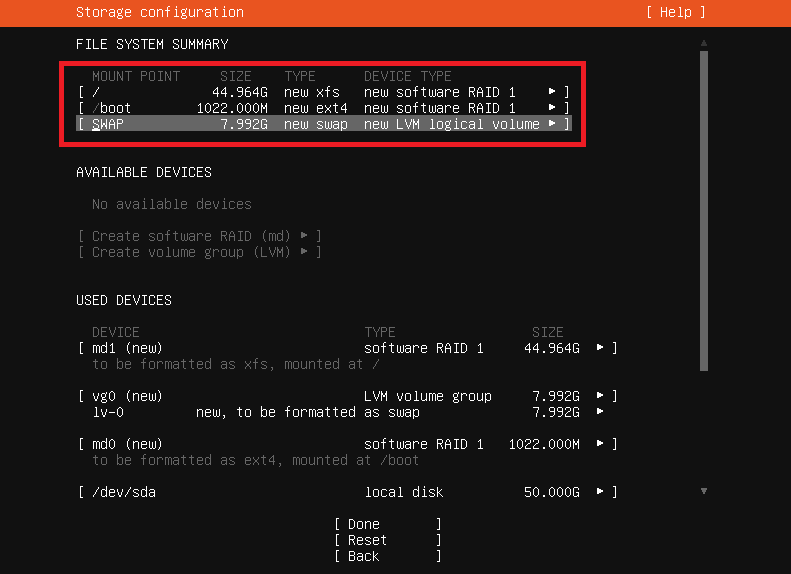The height and width of the screenshot is (574, 791).
Task: Click the 'Storage configuration' title
Action: 160,12
